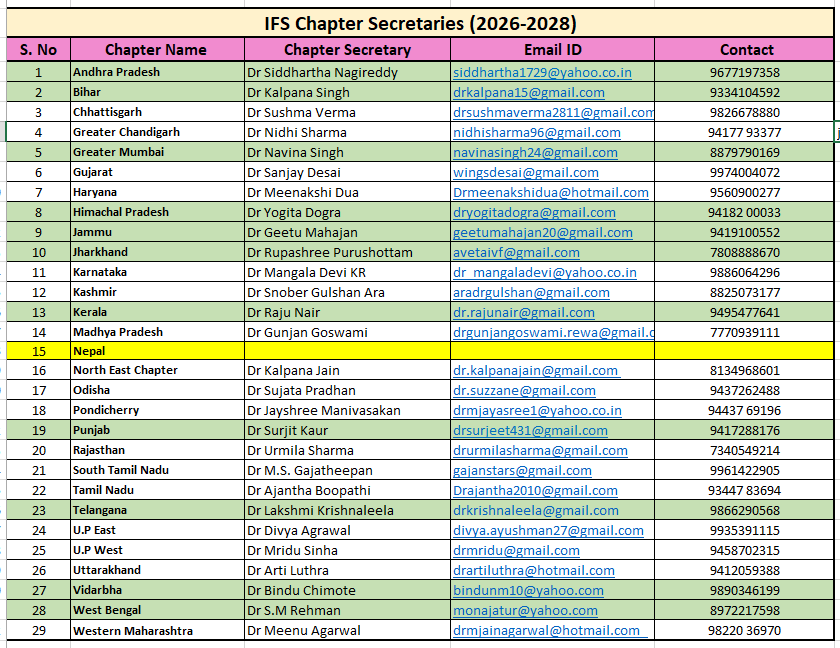Select Dr Lakshmi Krishnaleela cell
The width and height of the screenshot is (840, 648).
pyautogui.click(x=347, y=510)
